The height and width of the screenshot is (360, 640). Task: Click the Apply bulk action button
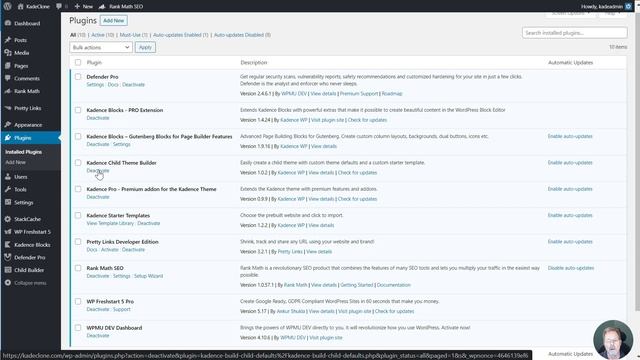[x=145, y=47]
